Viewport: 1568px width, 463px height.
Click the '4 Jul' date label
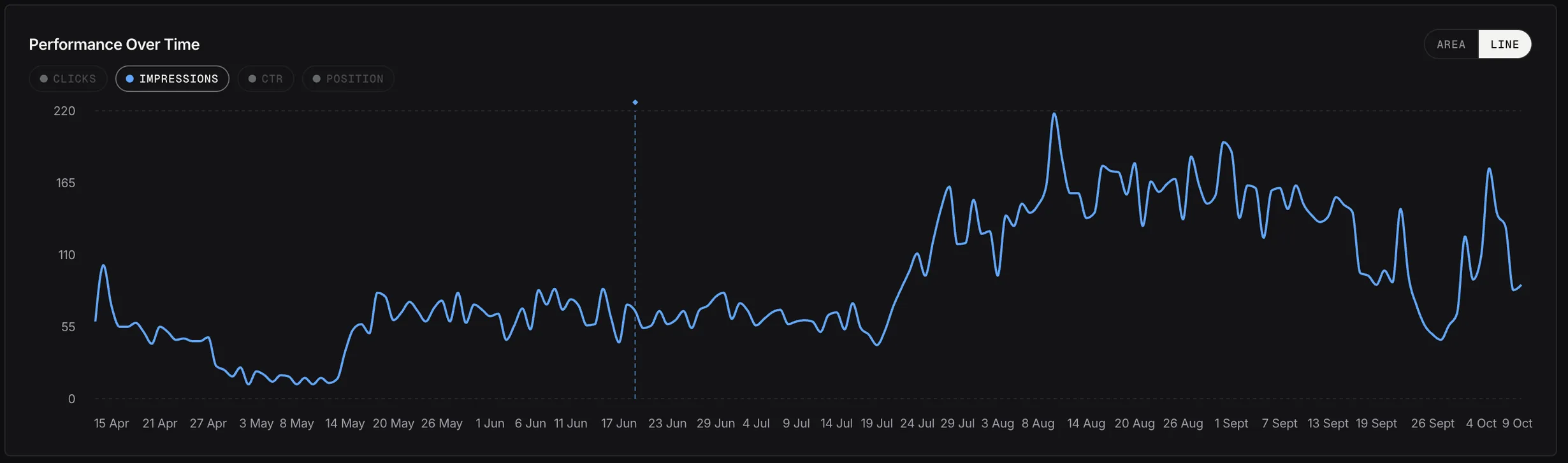[756, 424]
